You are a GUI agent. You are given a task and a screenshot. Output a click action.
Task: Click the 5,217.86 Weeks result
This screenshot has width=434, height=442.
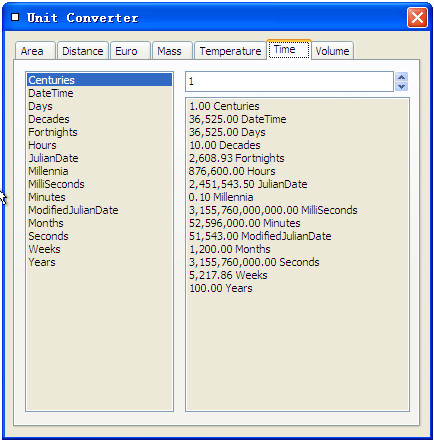click(x=228, y=275)
